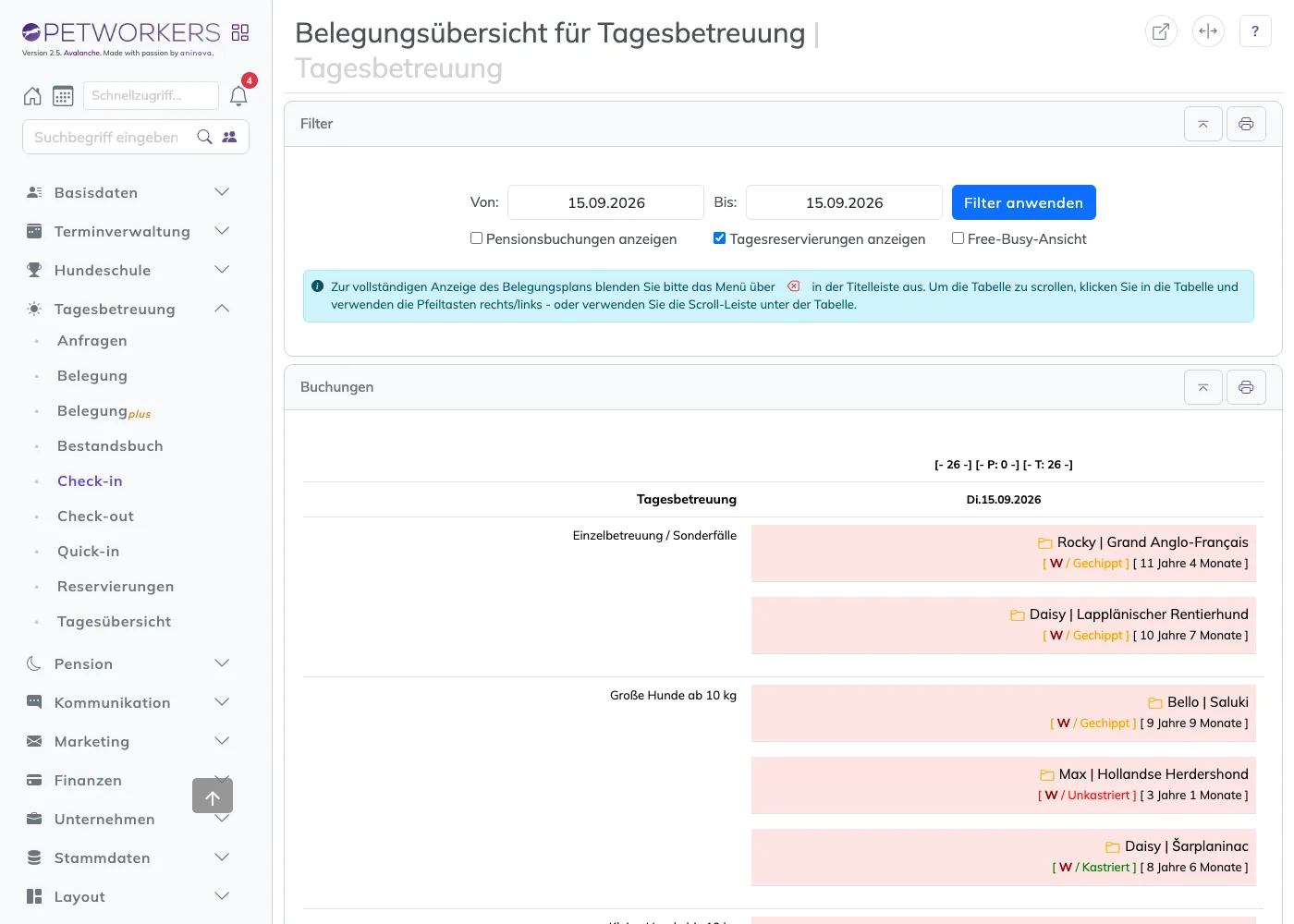Viewport: 1294px width, 924px height.
Task: Open the Quick-in link
Action: pyautogui.click(x=88, y=552)
